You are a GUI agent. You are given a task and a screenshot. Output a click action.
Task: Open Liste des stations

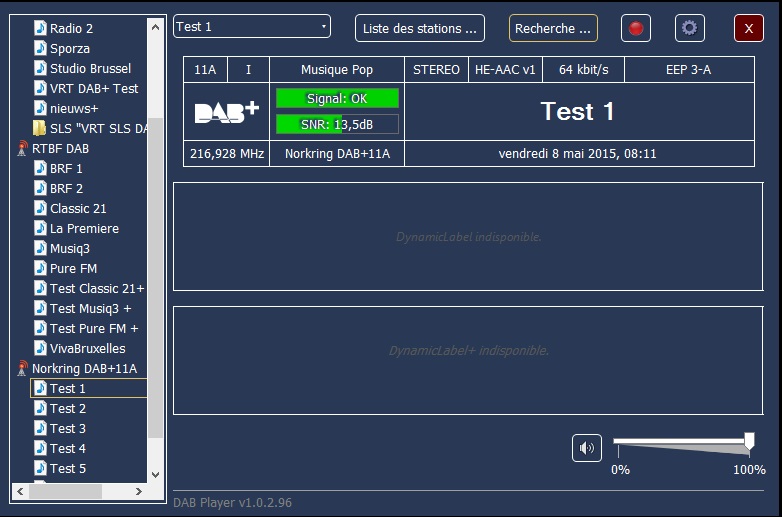coord(419,28)
